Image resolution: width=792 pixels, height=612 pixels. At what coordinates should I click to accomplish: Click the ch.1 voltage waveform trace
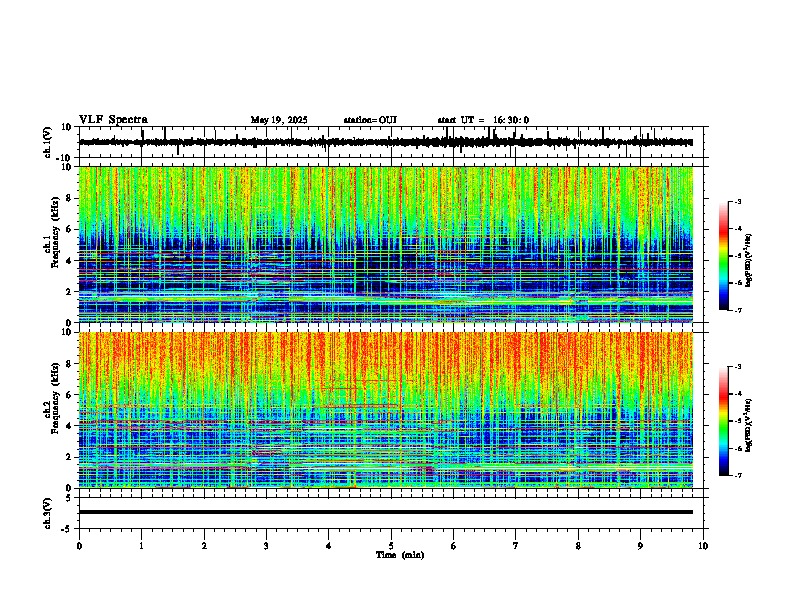386,142
